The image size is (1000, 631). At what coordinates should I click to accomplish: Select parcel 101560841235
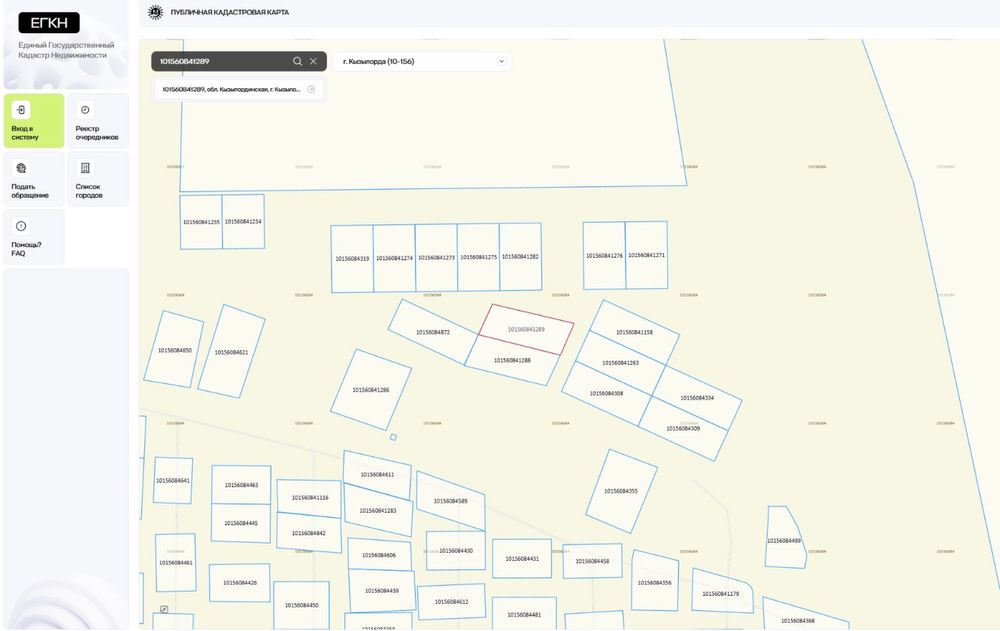[x=201, y=222]
